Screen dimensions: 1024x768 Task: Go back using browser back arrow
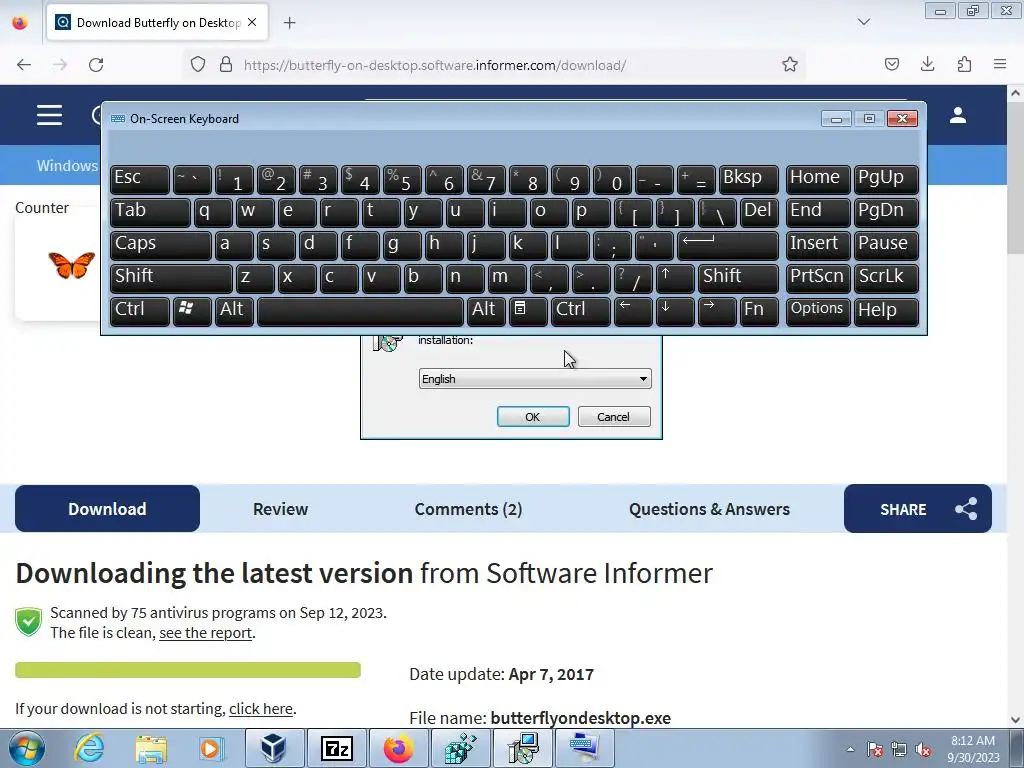(x=24, y=65)
